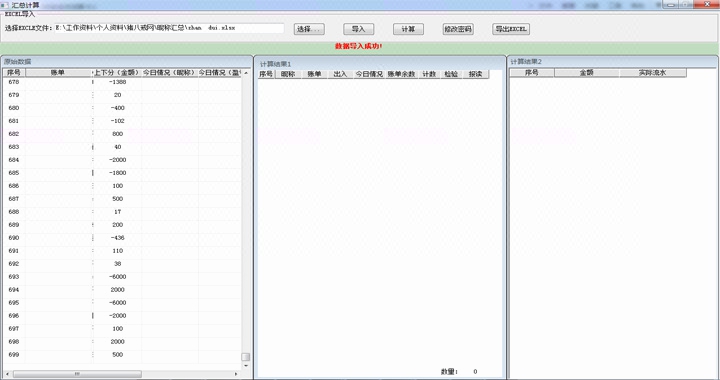The image size is (720, 380).
Task: Sort by 序号 column in 原始数据
Action: pos(14,73)
